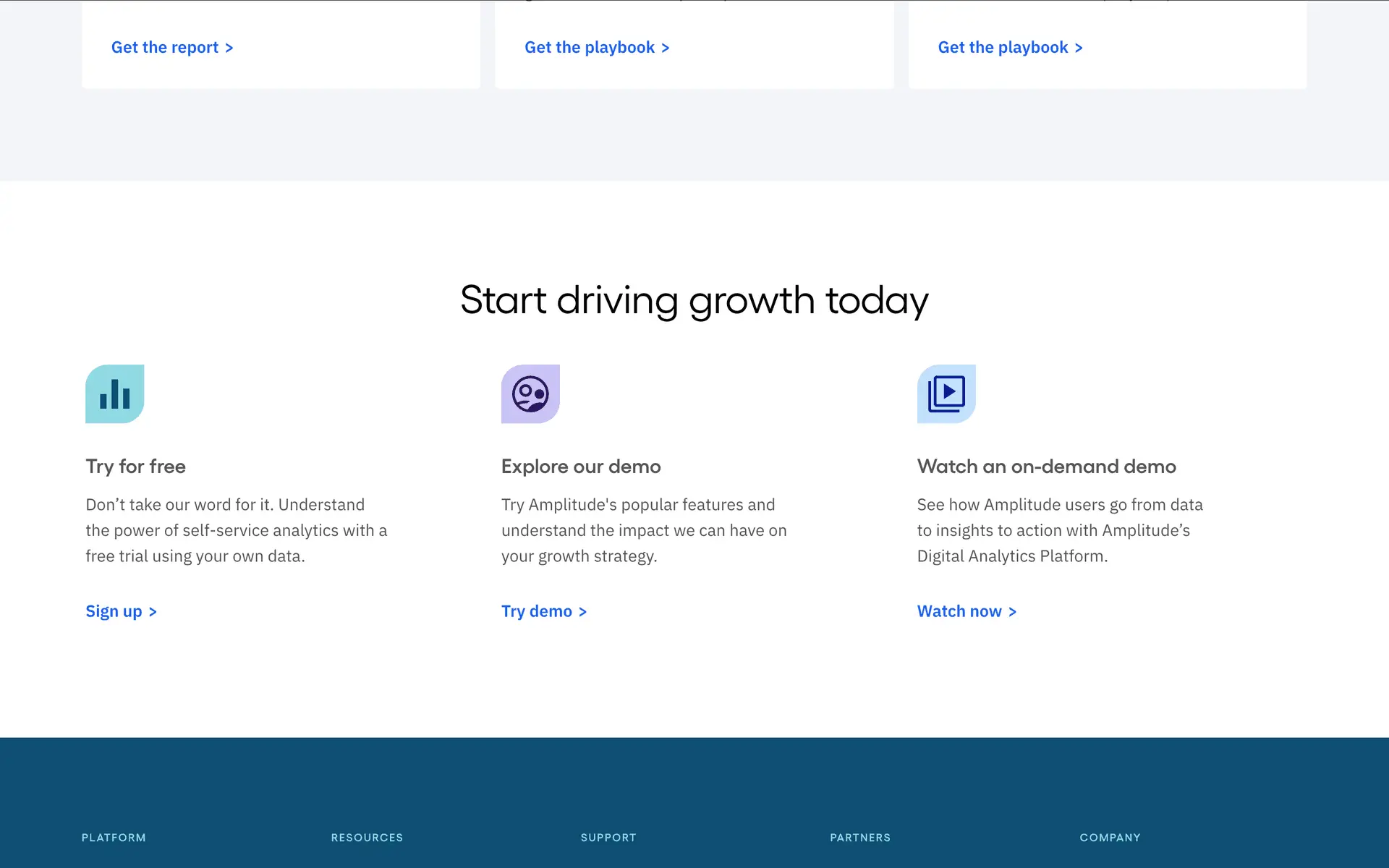Click the Watch an on-demand demo heading

point(1046,467)
